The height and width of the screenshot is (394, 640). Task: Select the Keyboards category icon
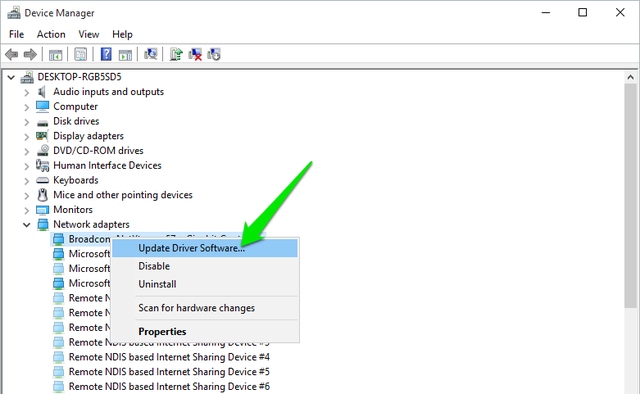click(x=42, y=180)
